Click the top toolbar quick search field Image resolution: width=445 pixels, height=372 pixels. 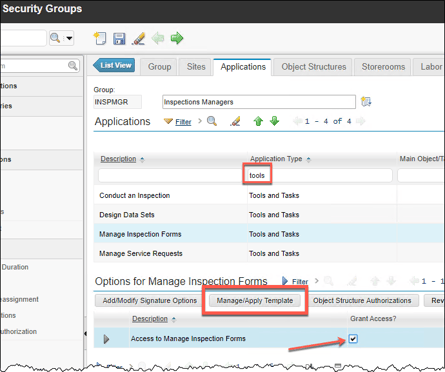(x=23, y=38)
